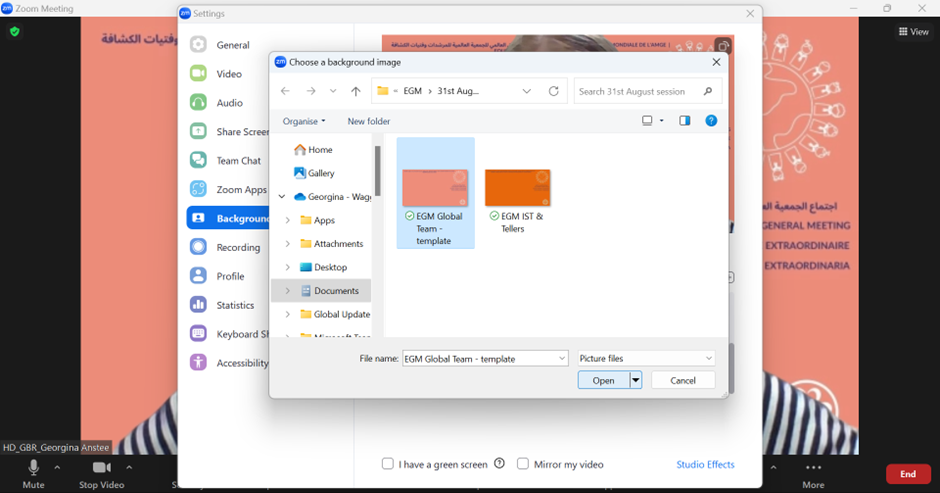Change the file view layout icon
Viewport: 940px width, 493px height.
(x=647, y=121)
